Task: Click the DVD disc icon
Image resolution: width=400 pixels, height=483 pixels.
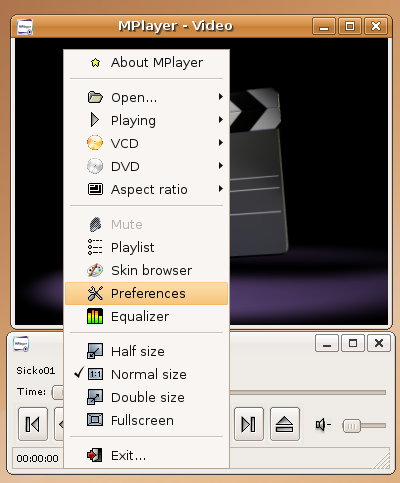Action: coord(95,166)
